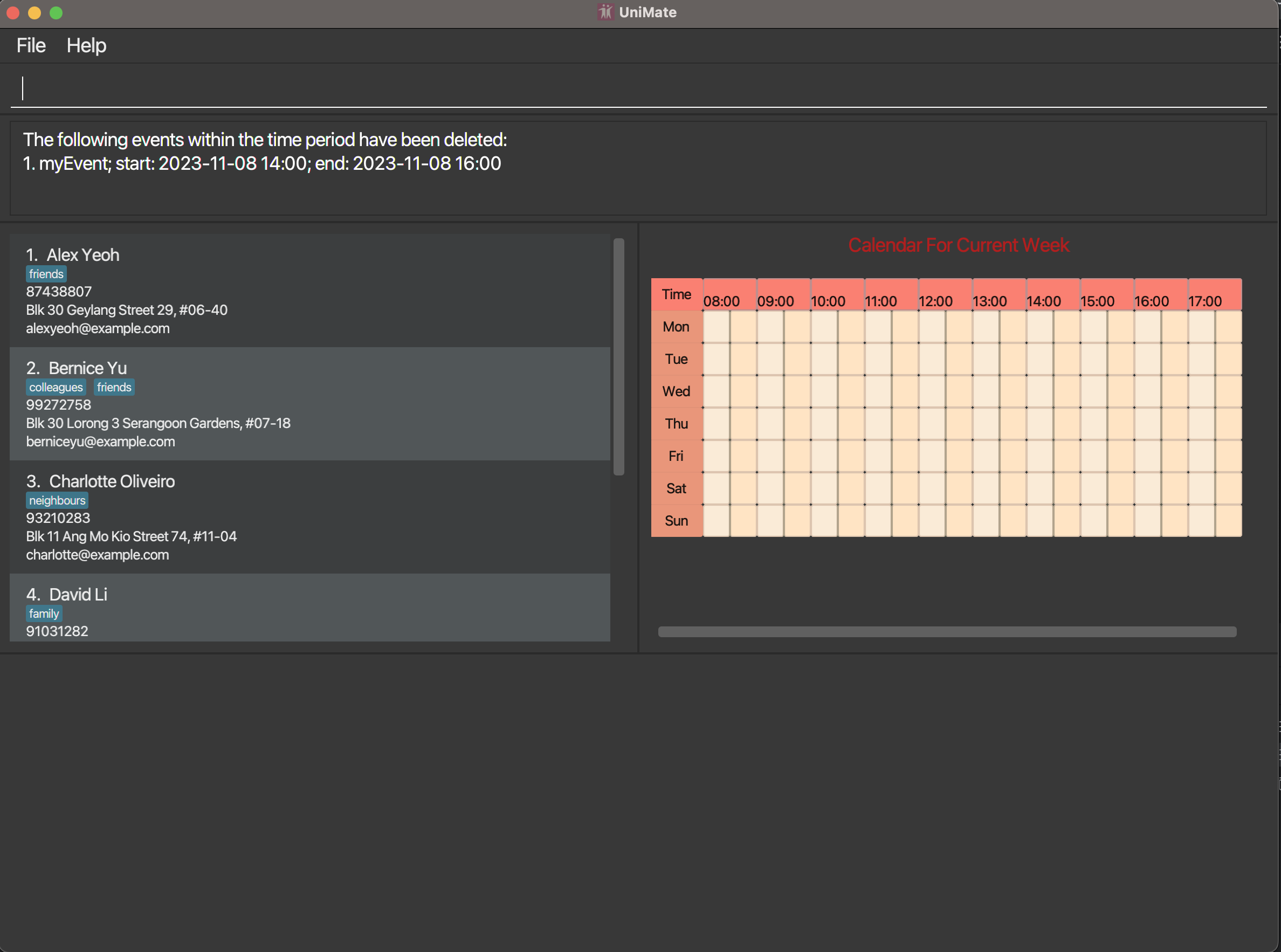The height and width of the screenshot is (952, 1281).
Task: Click the Fri row label
Action: click(677, 456)
